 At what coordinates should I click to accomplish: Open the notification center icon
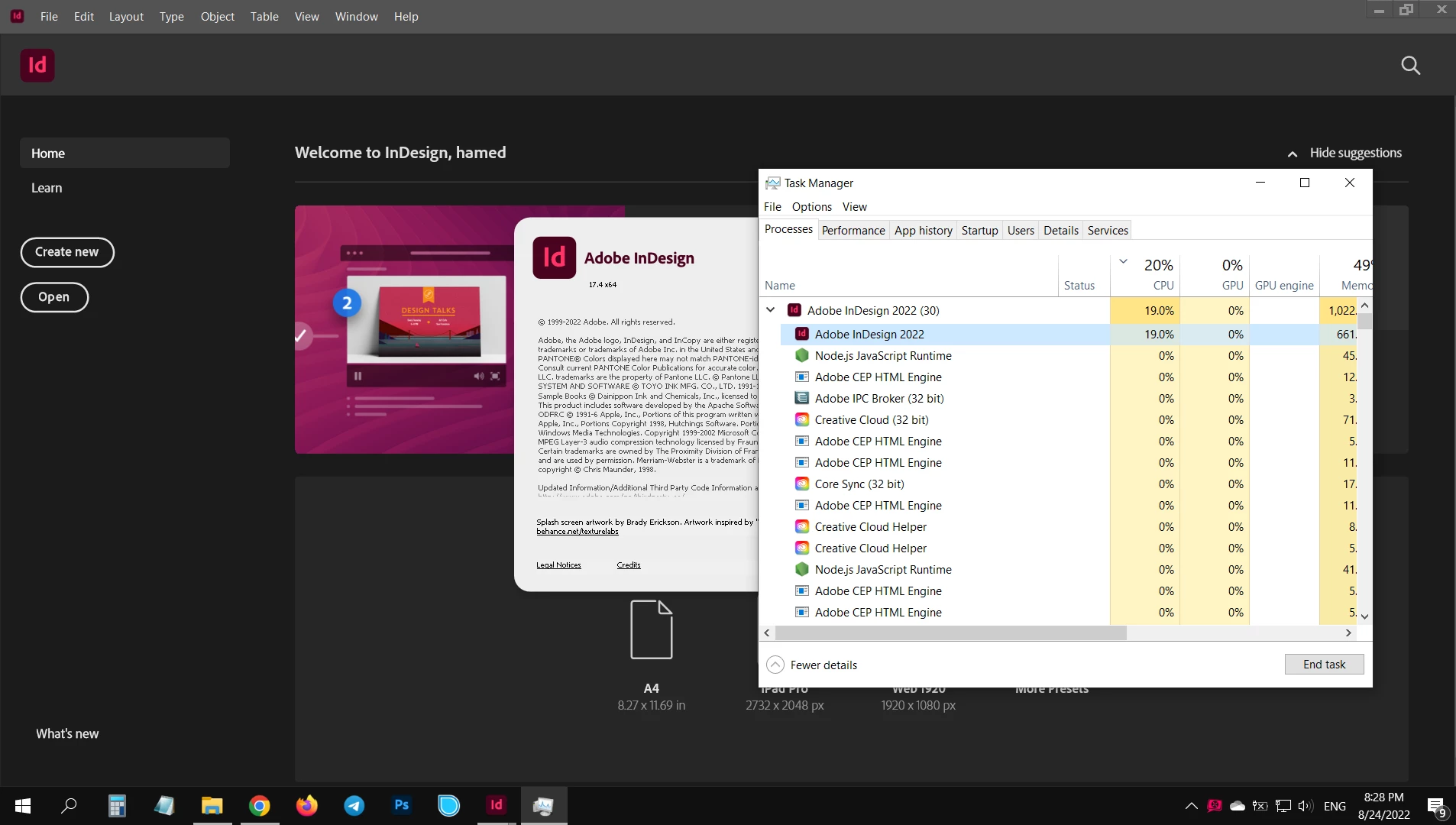click(x=1436, y=807)
